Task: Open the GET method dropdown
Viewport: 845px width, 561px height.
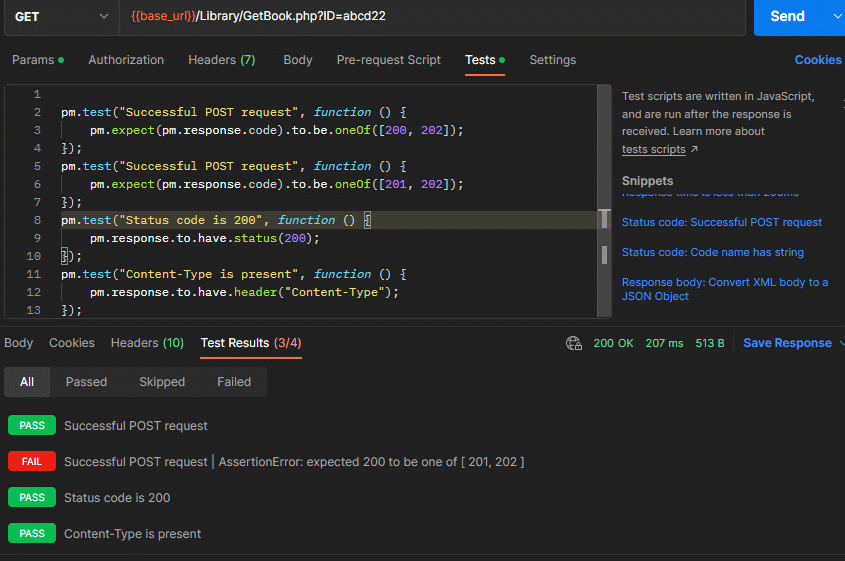Action: point(61,17)
